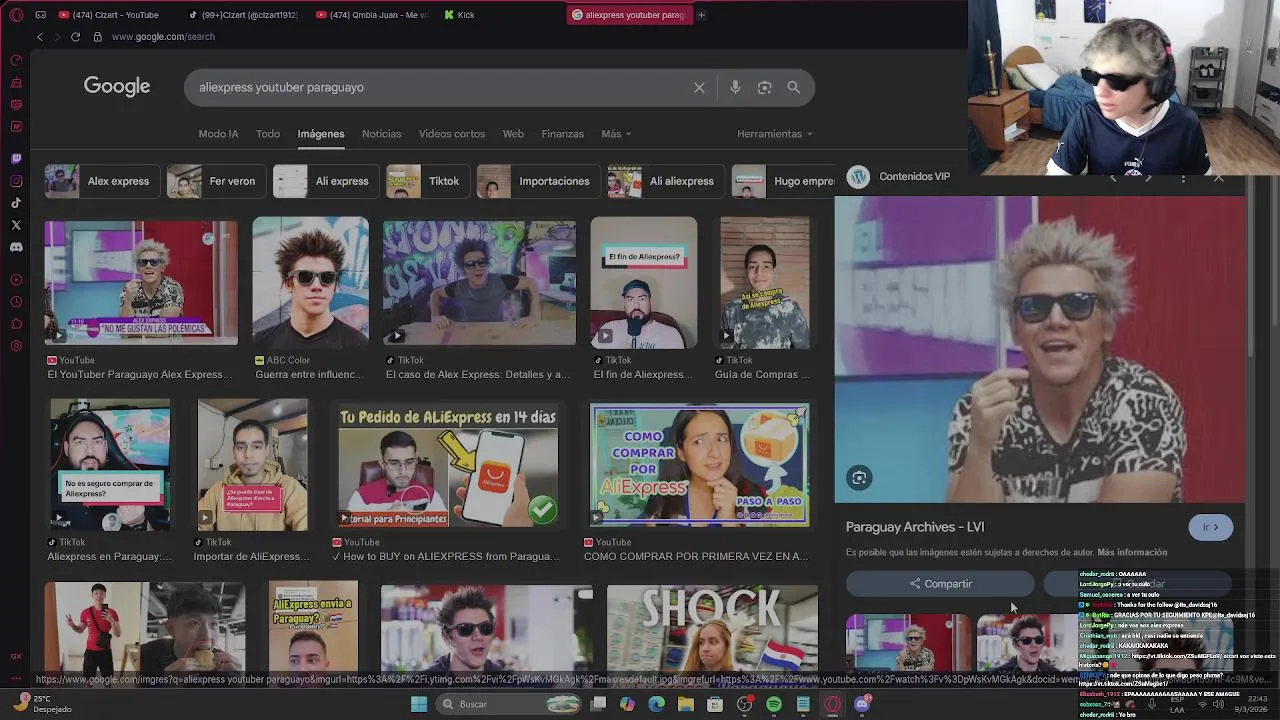Open the Windows Start menu

pyautogui.click(x=419, y=704)
